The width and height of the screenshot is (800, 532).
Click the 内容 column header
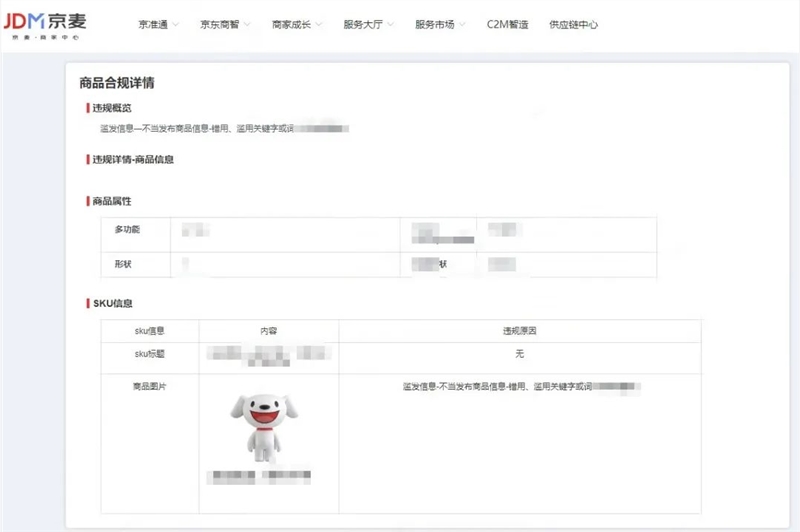tap(269, 331)
